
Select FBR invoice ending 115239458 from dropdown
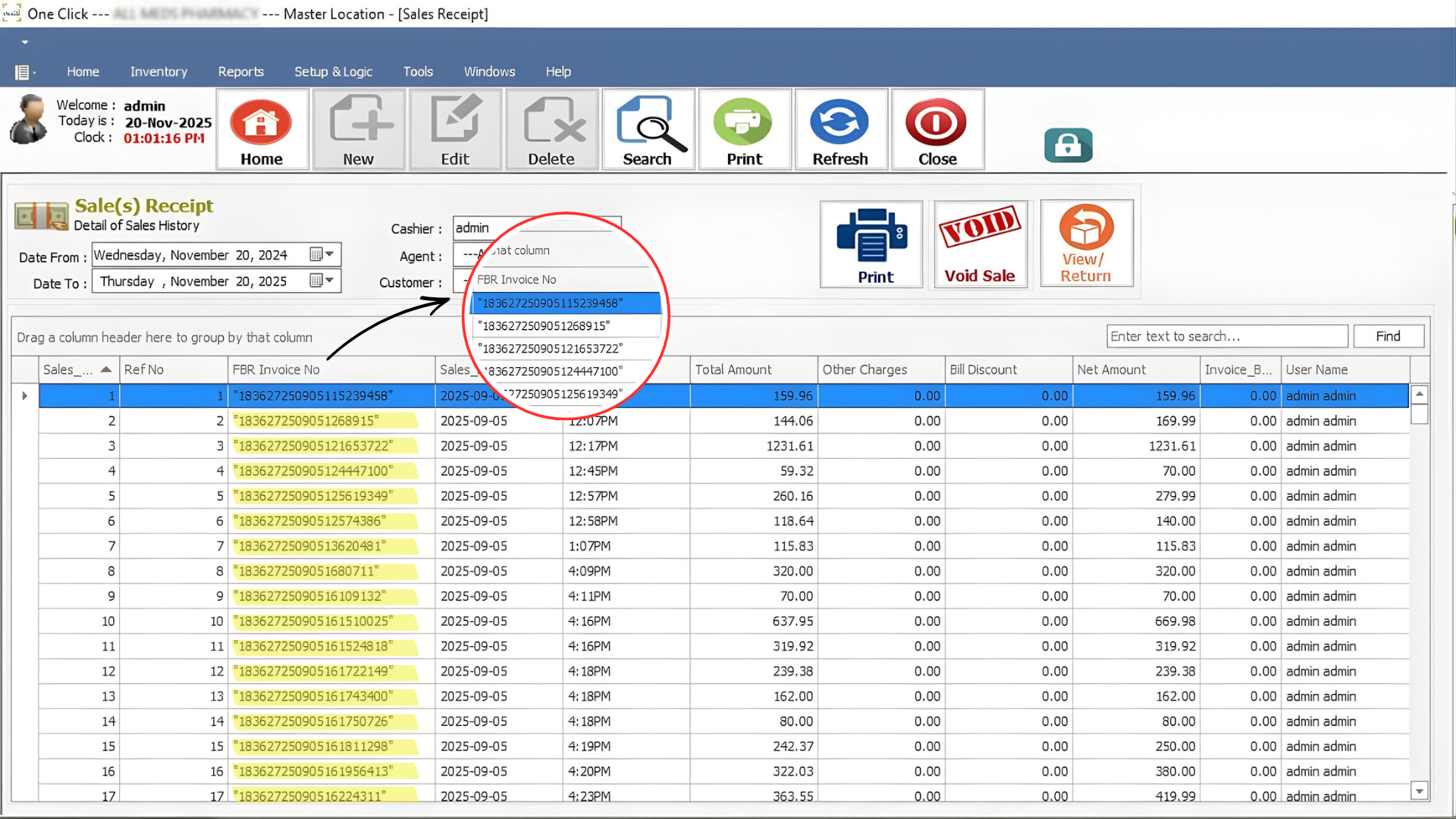[x=565, y=303]
